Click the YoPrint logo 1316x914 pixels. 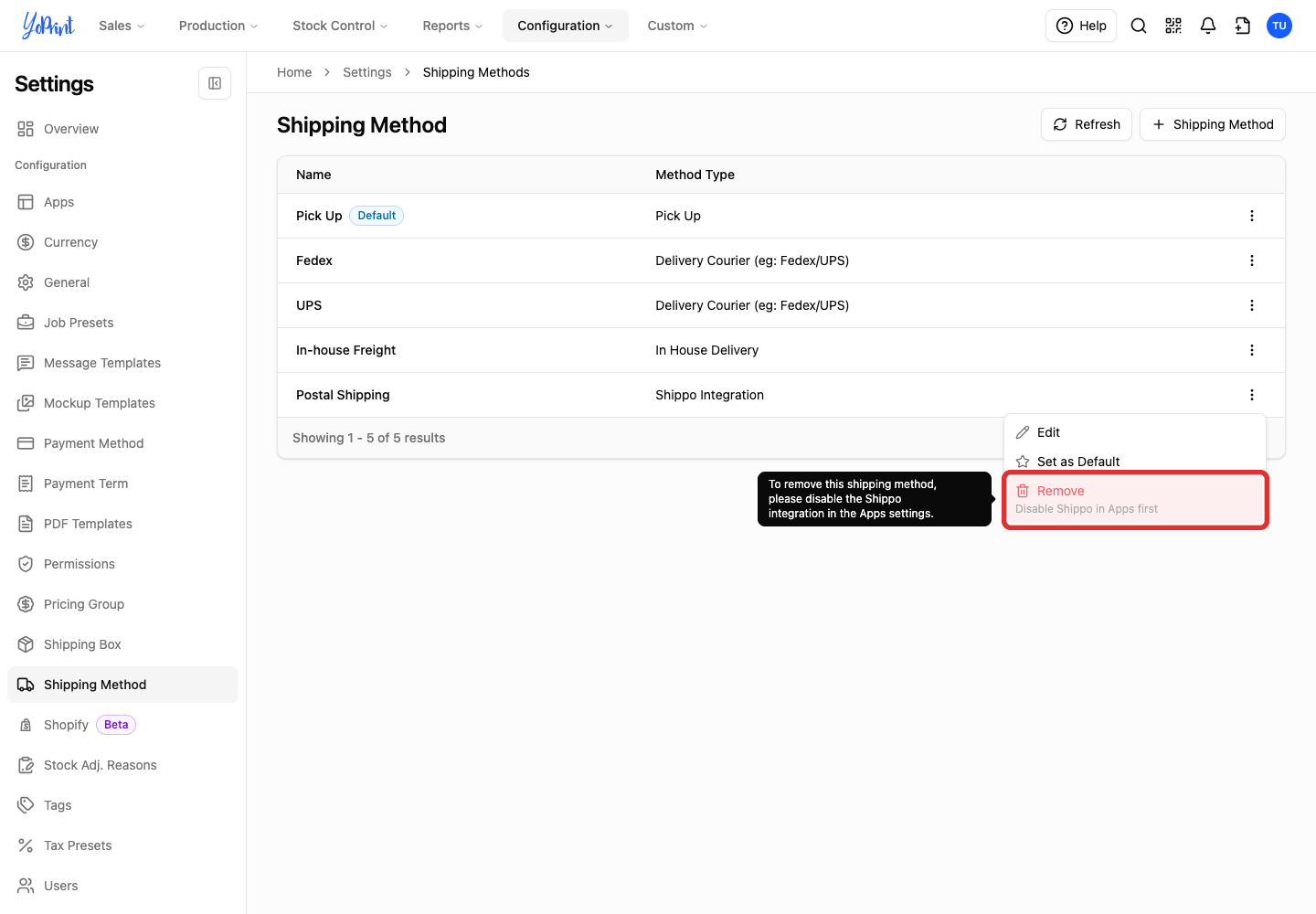(48, 26)
